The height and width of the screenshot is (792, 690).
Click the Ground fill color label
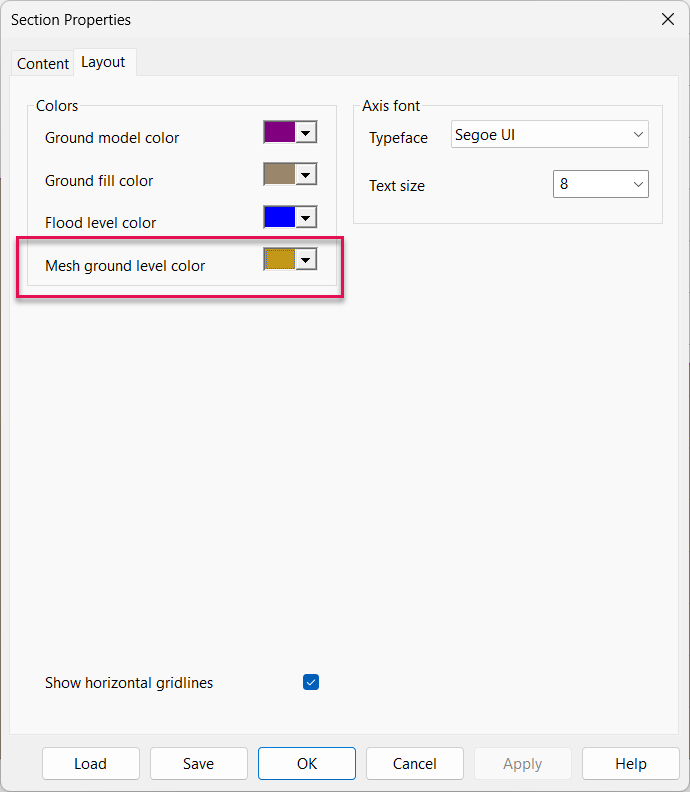pos(98,181)
